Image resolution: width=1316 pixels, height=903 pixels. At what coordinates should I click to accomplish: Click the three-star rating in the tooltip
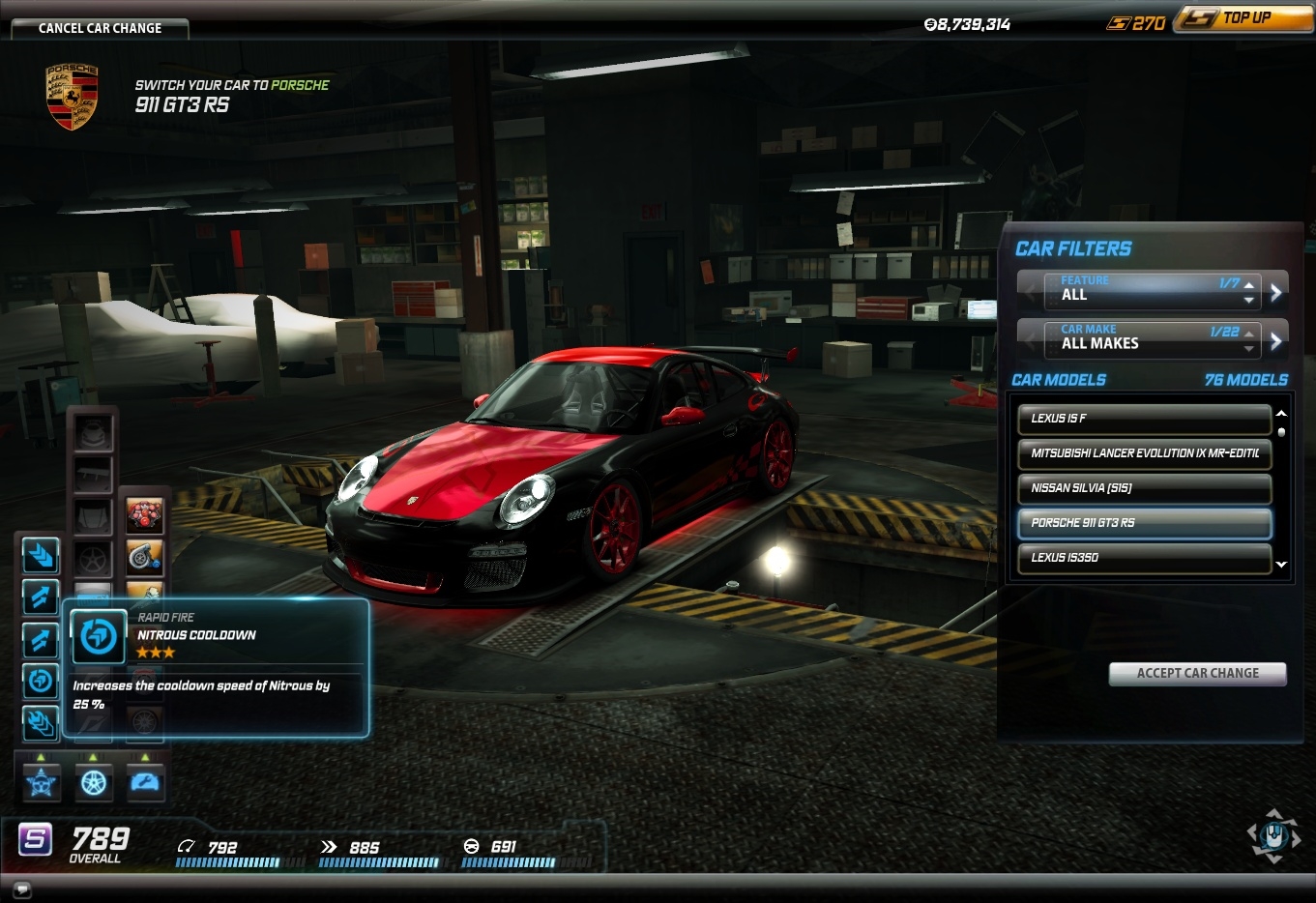[x=155, y=653]
